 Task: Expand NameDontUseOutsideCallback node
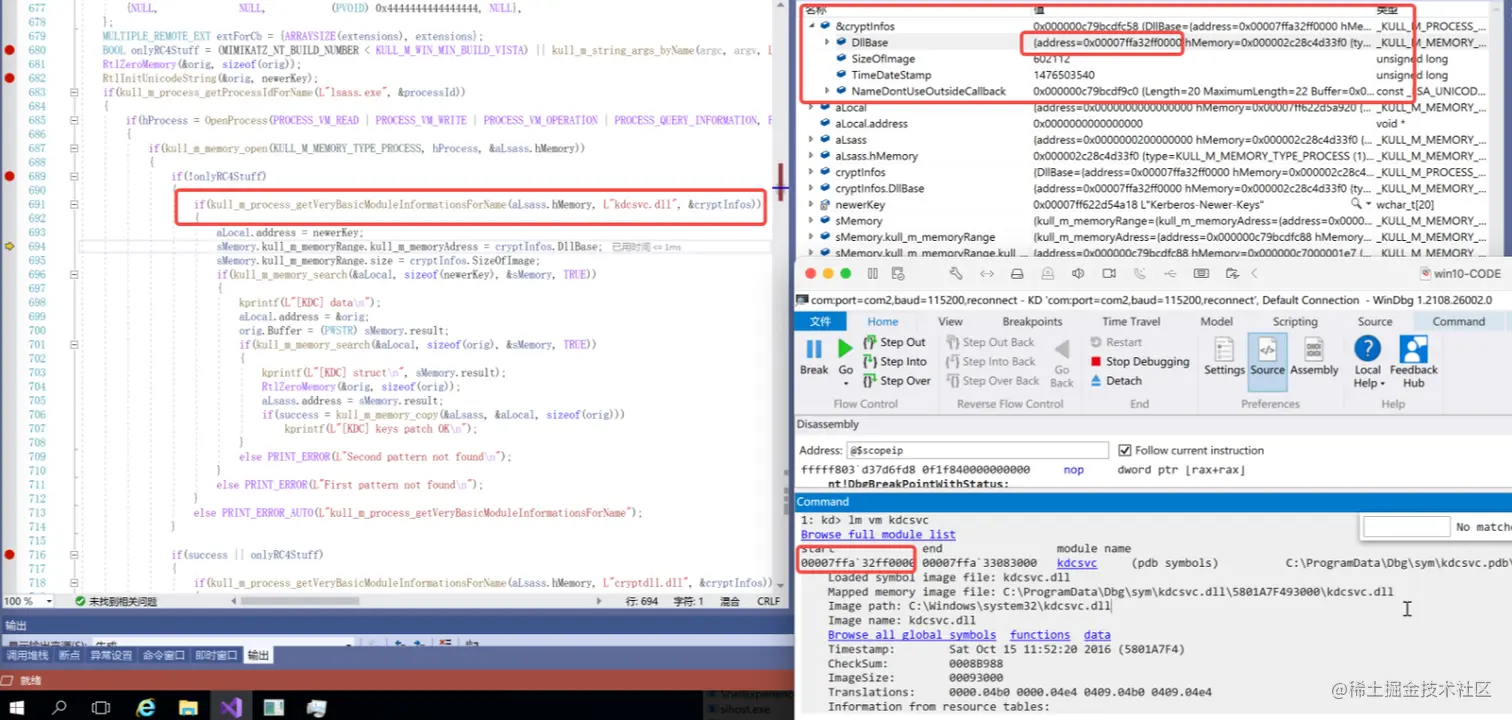coord(827,91)
